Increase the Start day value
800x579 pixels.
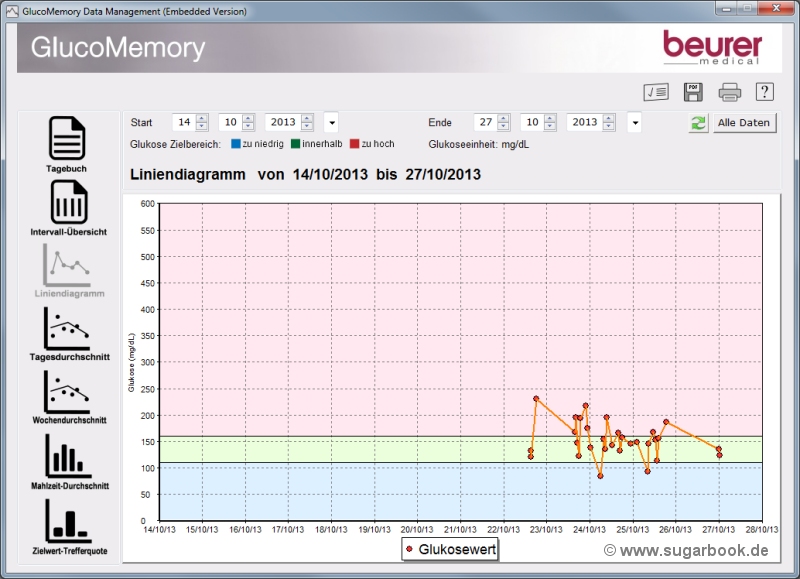coord(202,118)
